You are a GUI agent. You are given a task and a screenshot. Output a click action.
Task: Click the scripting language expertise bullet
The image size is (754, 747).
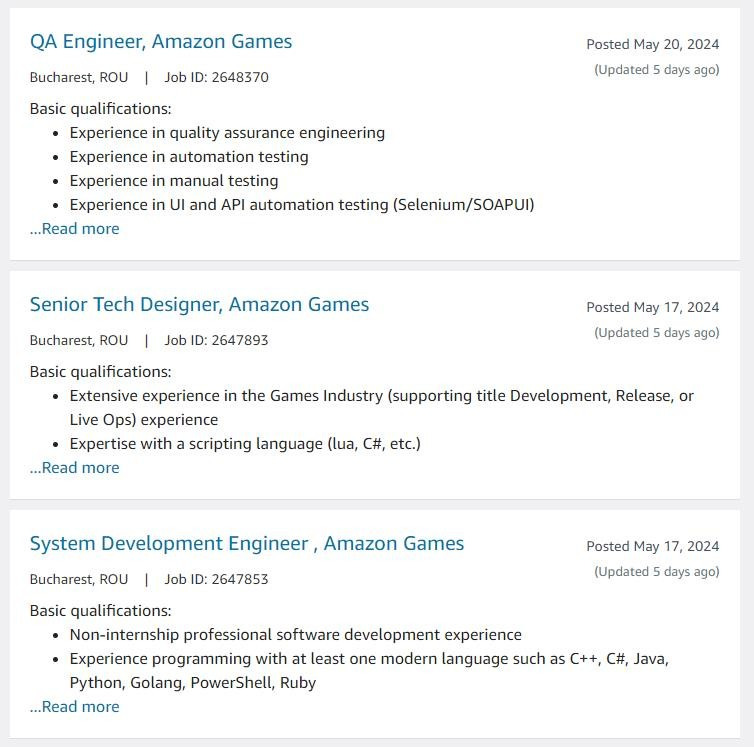tap(245, 444)
